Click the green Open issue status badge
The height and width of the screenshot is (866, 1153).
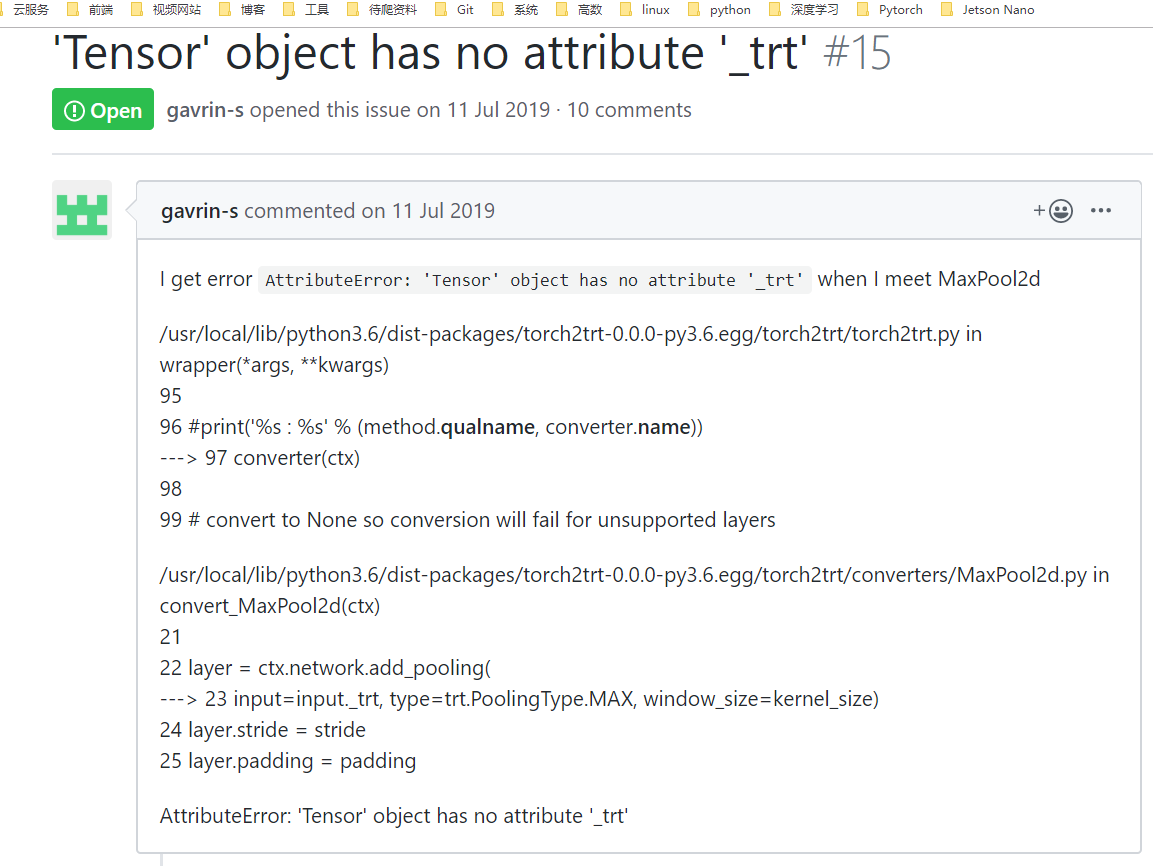[102, 110]
